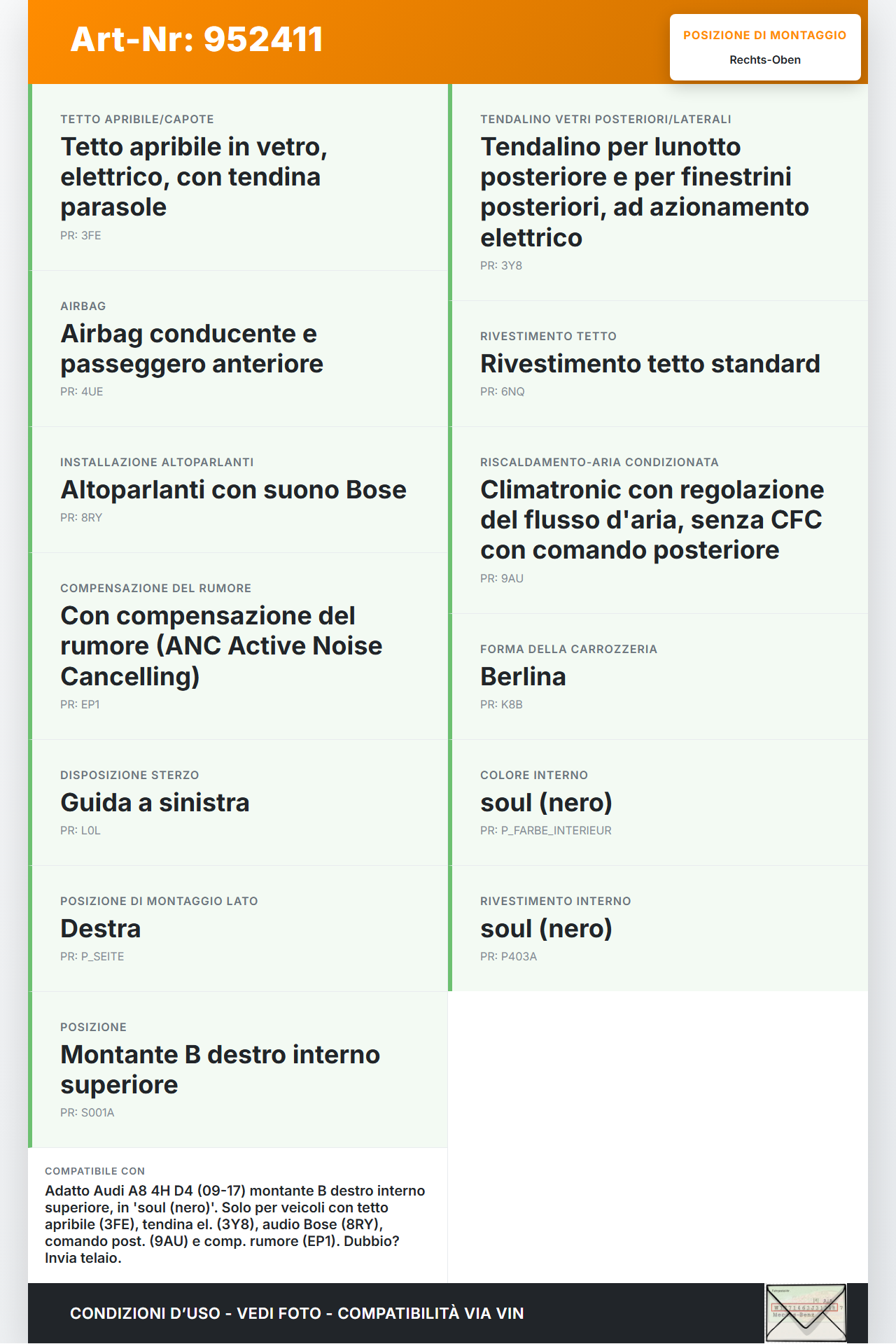Click Destra mounting side entry

click(101, 929)
